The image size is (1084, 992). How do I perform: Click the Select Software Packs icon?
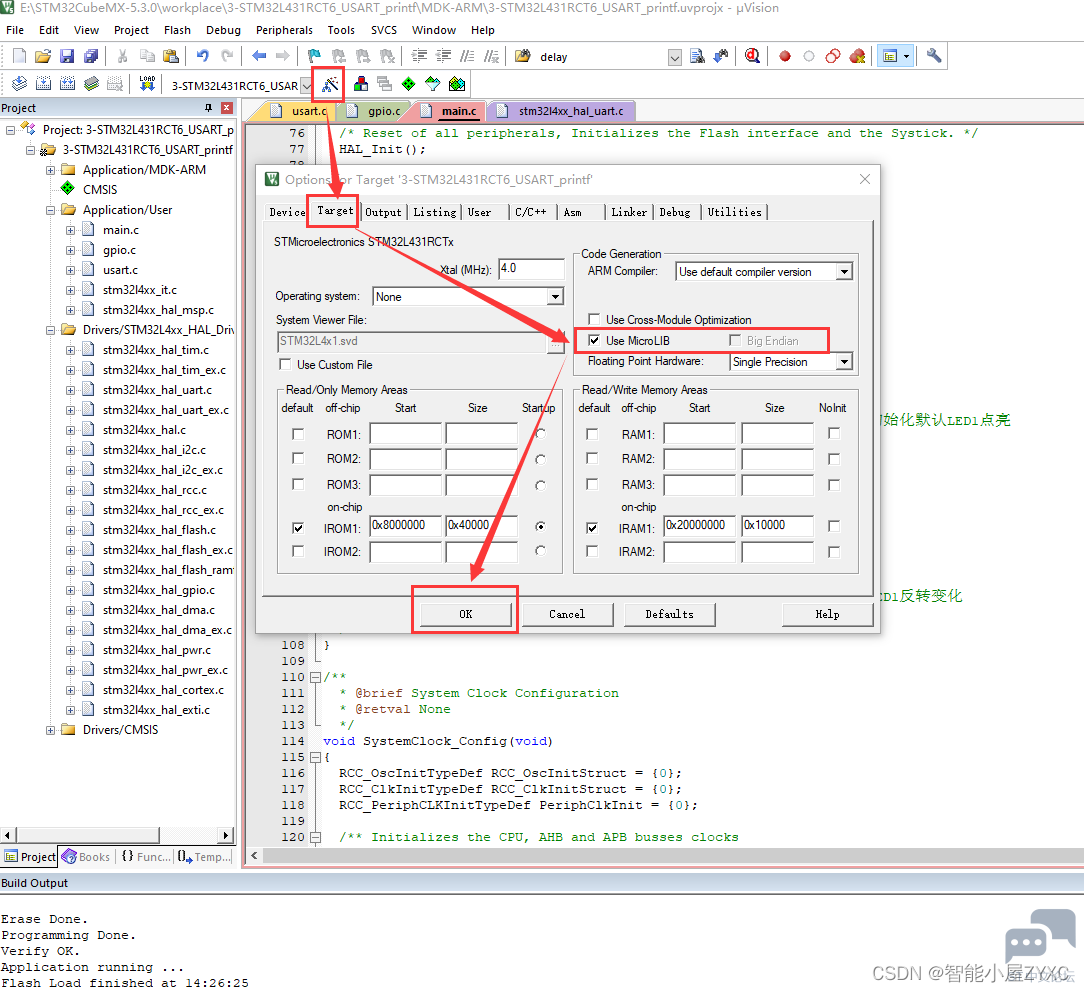point(433,84)
